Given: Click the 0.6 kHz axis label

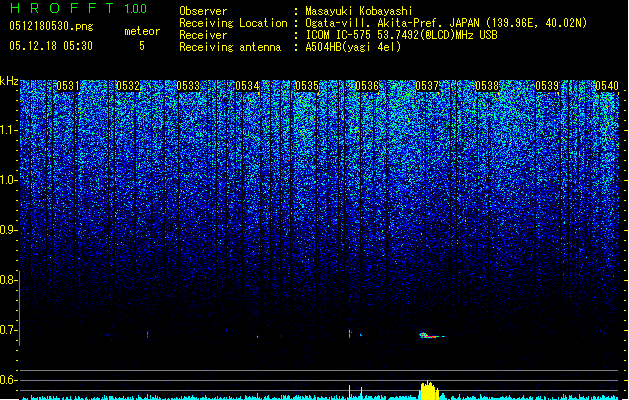Looking at the screenshot, I should (x=8, y=380).
